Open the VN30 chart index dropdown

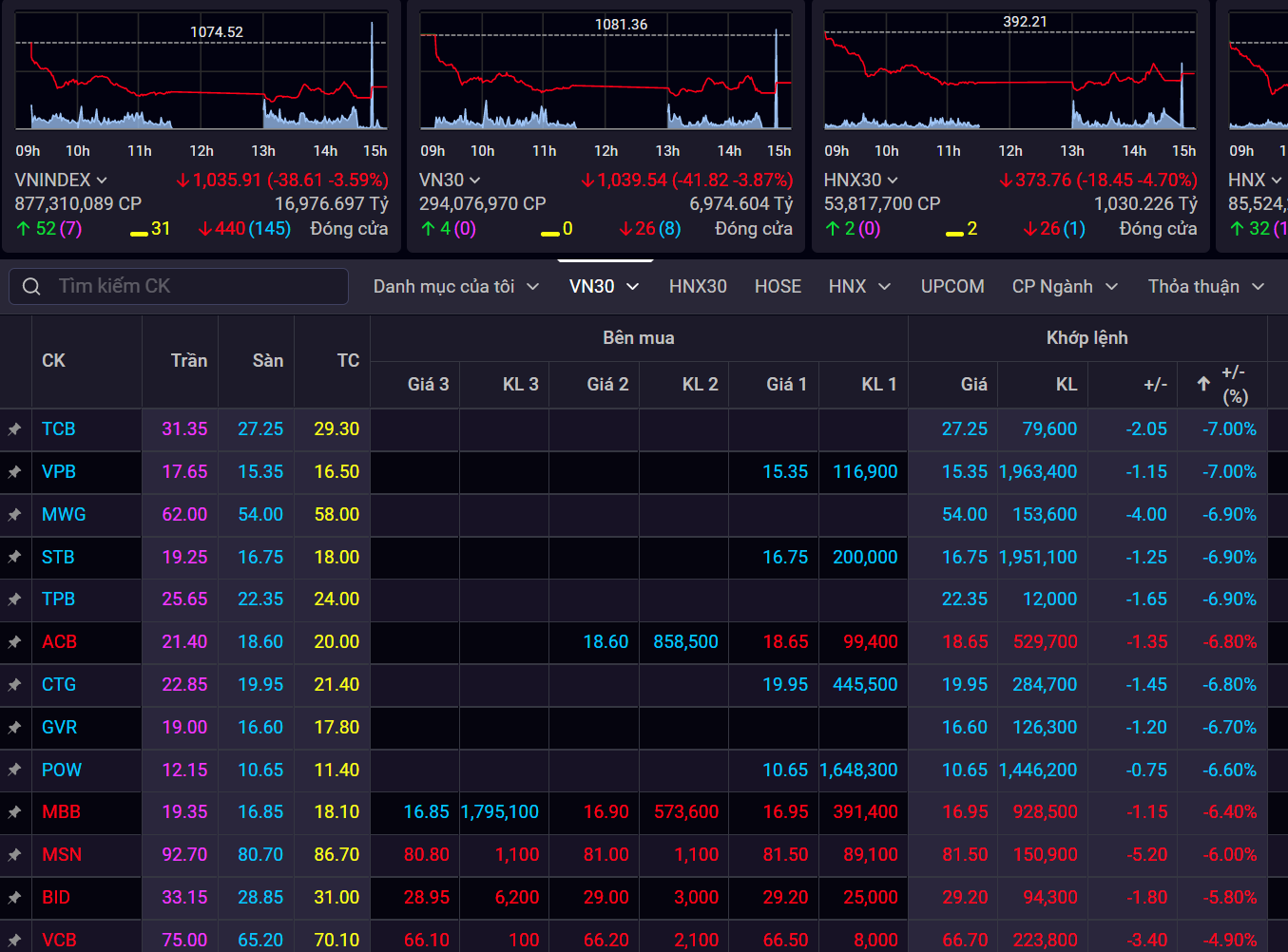click(x=474, y=181)
